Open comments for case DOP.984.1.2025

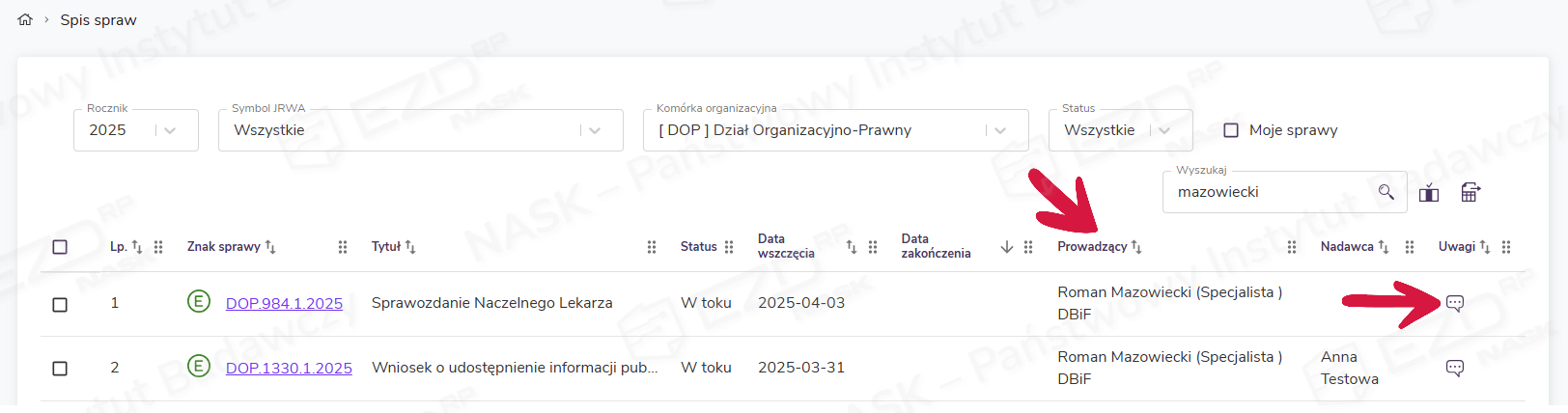1454,303
